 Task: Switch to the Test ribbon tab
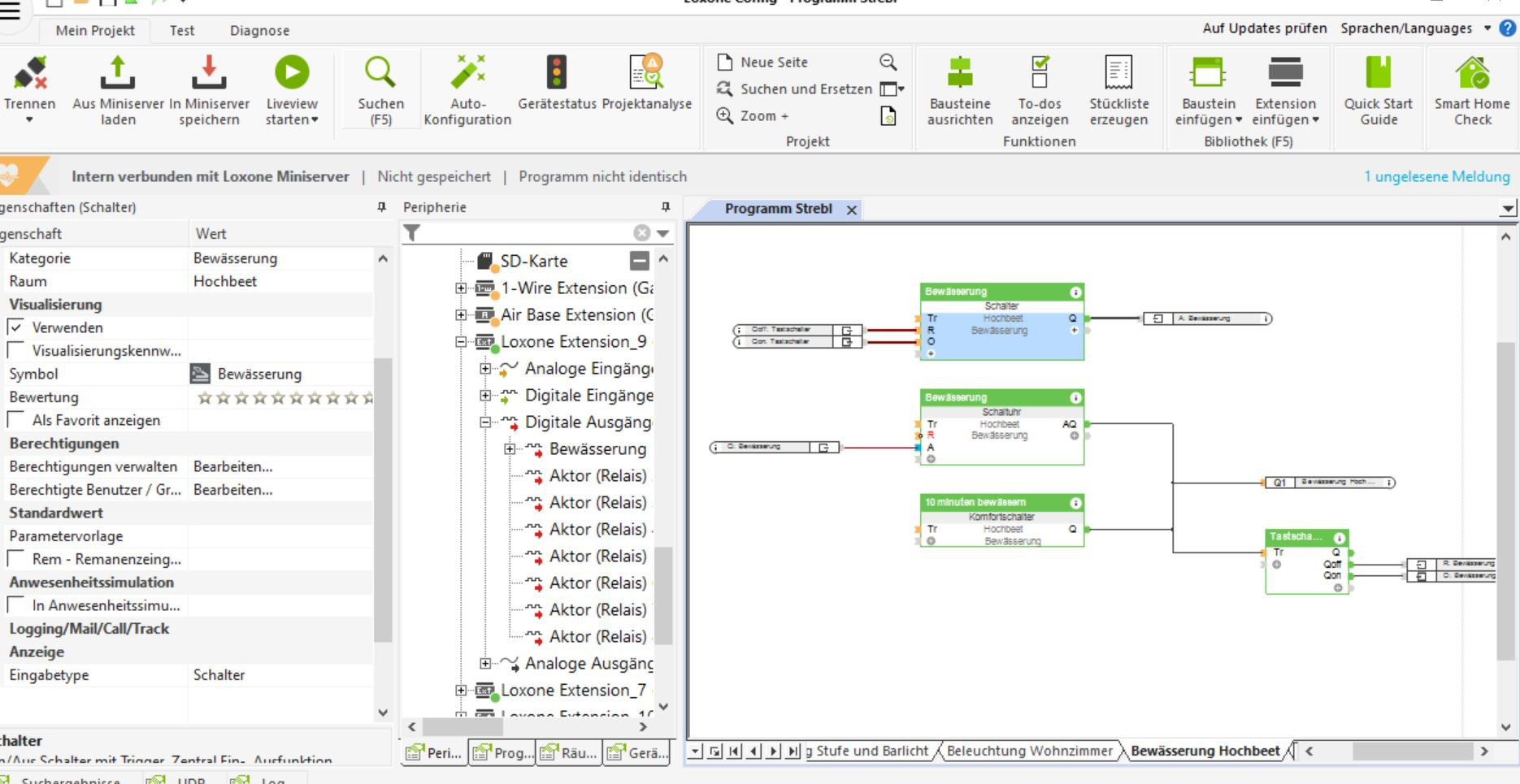click(182, 31)
